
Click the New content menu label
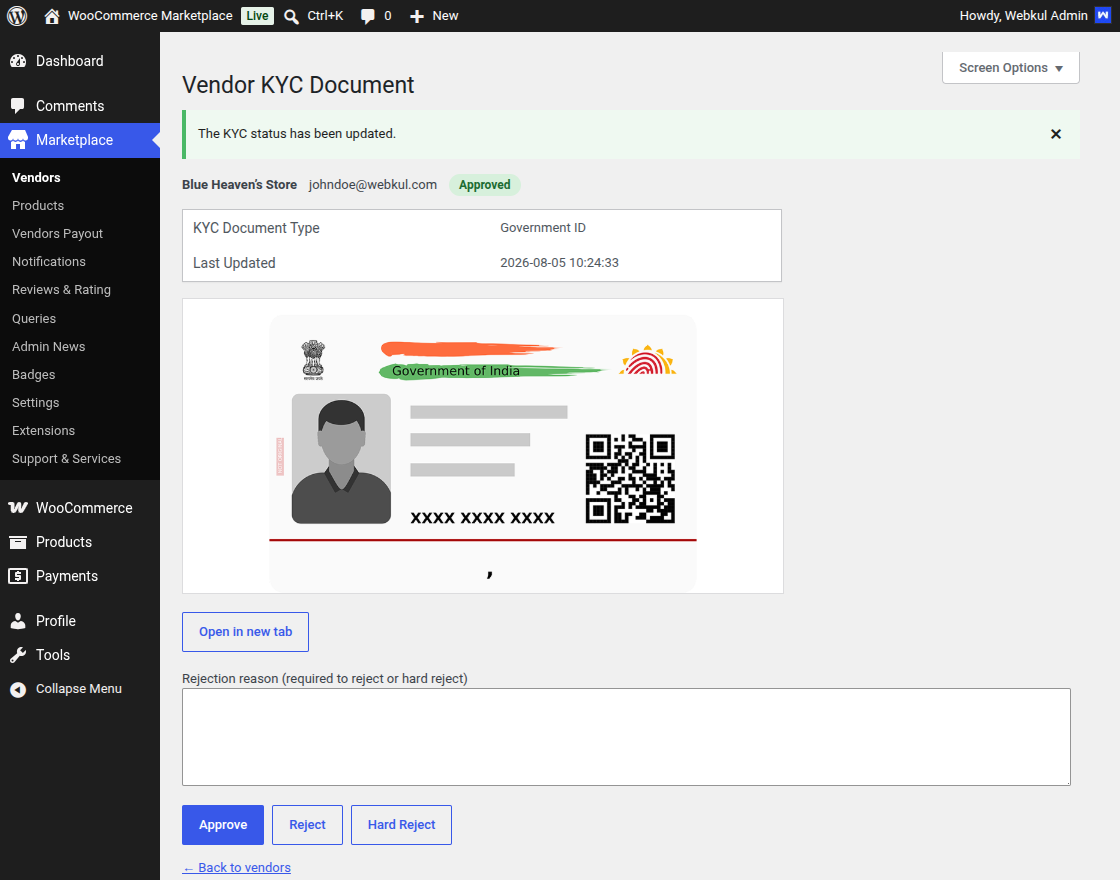coord(445,16)
